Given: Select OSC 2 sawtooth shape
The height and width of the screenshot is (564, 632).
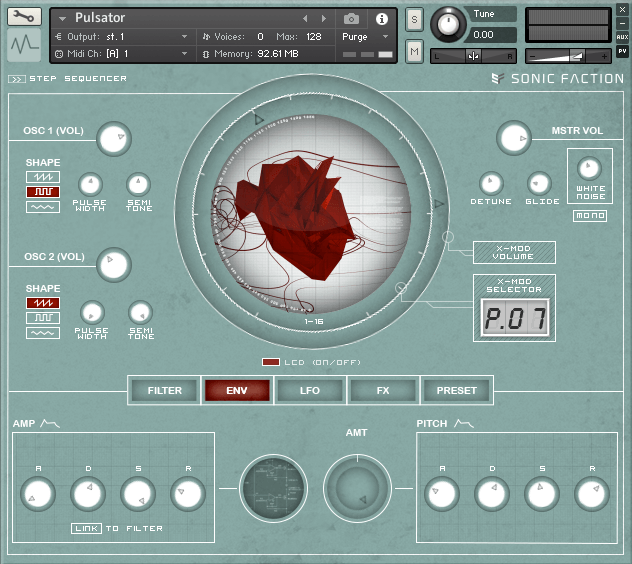Looking at the screenshot, I should click(x=43, y=303).
